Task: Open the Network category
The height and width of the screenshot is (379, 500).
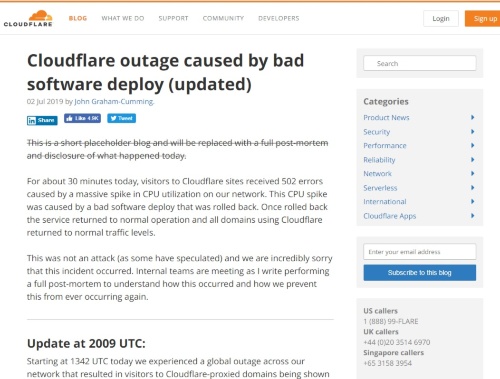Action: (378, 174)
